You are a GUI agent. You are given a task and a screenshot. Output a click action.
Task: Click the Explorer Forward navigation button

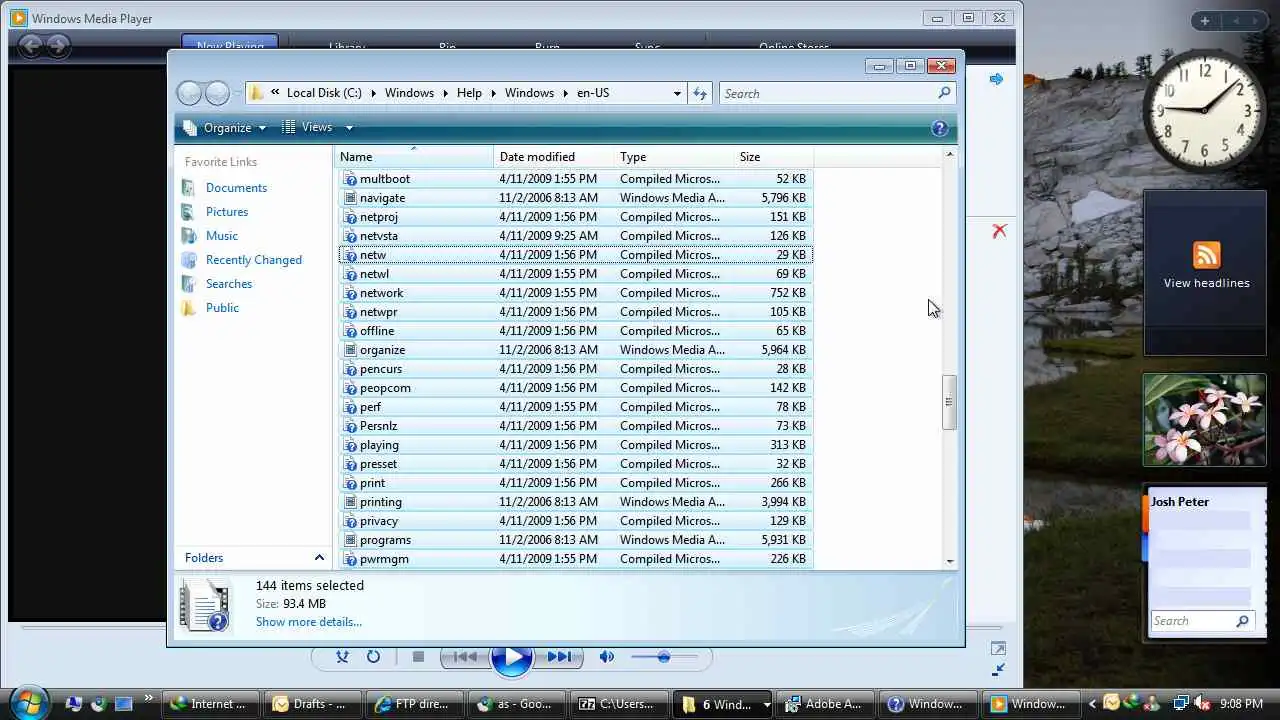(x=217, y=93)
